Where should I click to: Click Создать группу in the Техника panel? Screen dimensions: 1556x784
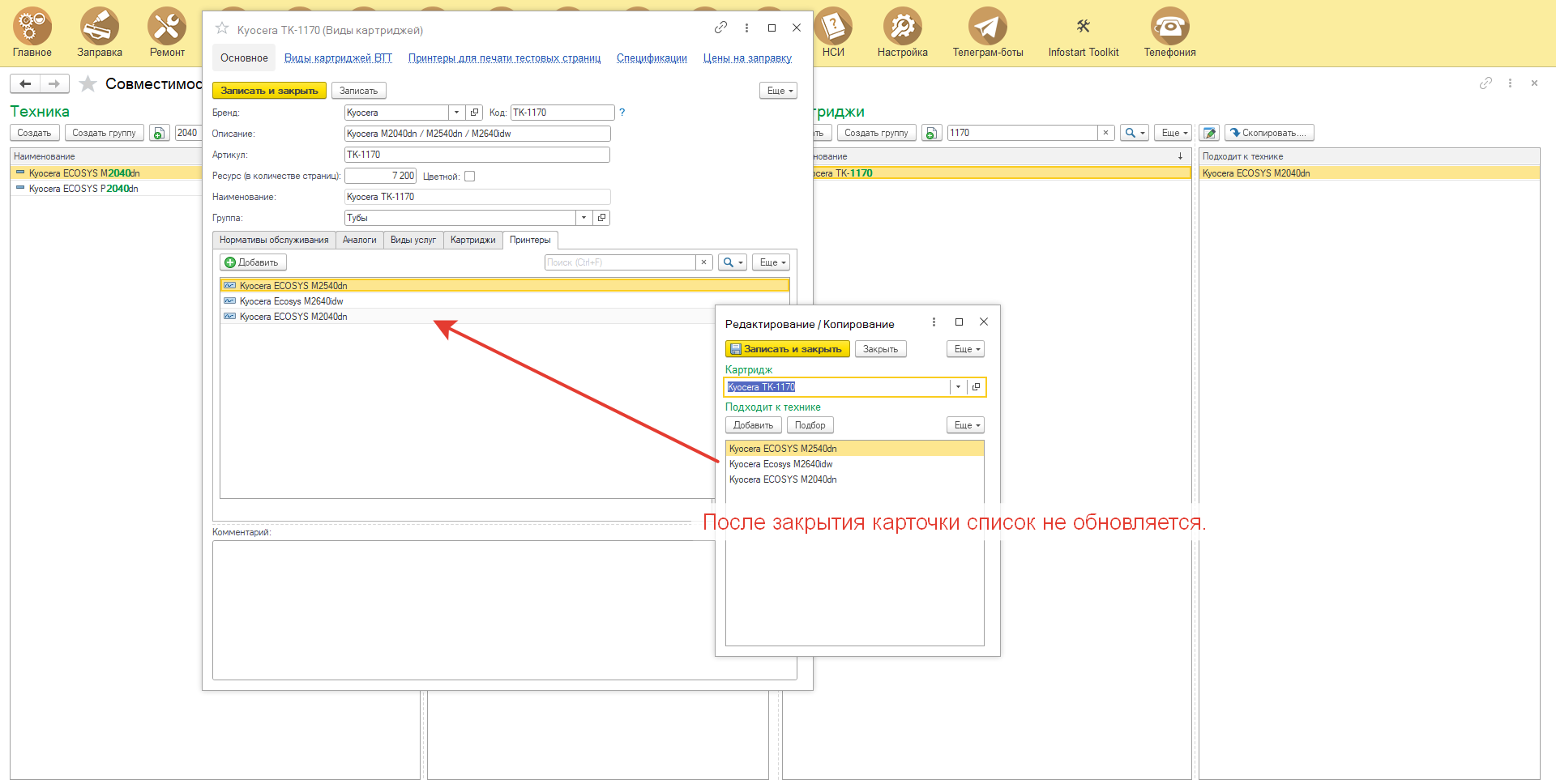pos(104,133)
